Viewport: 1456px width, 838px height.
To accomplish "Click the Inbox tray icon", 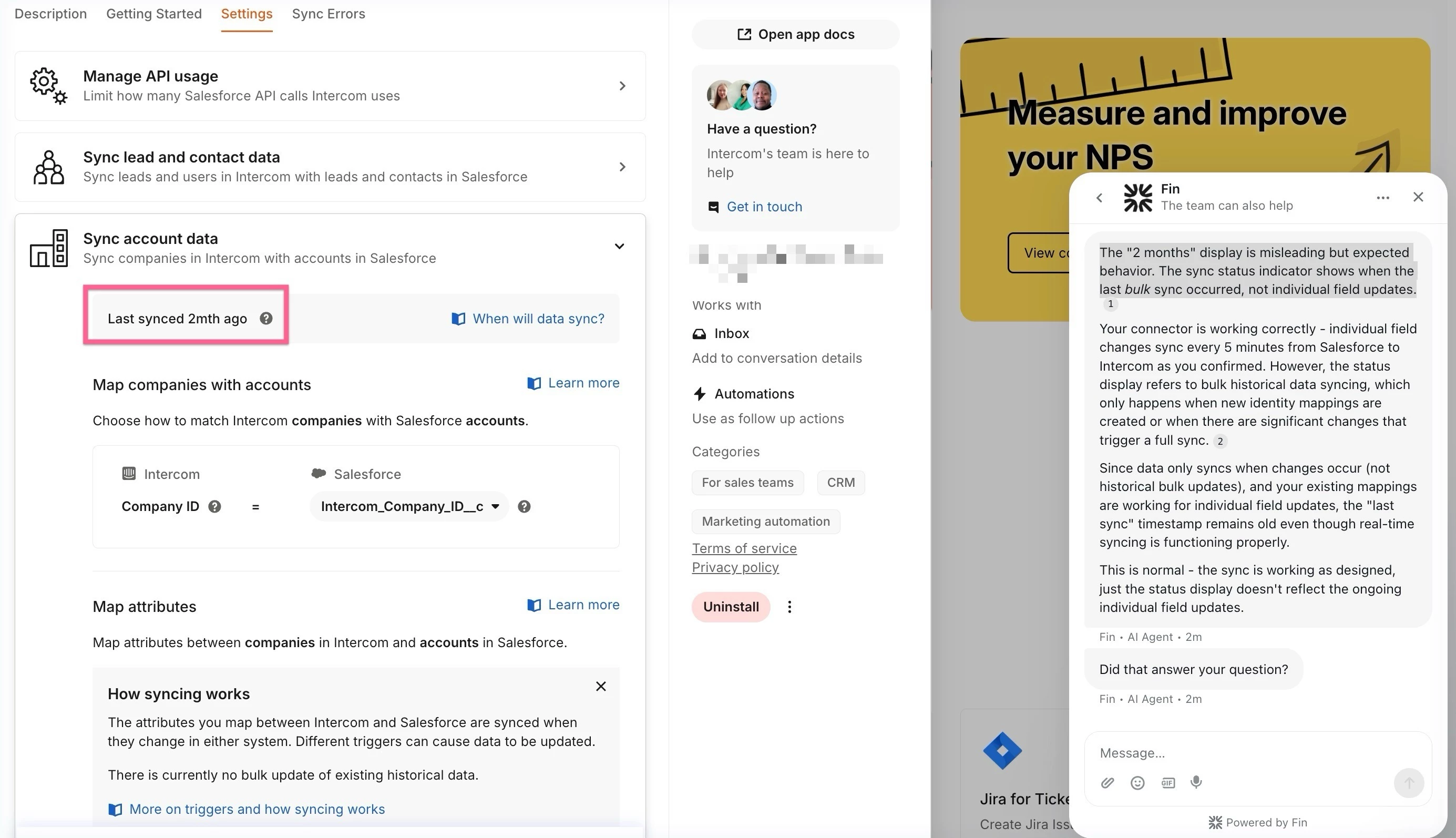I will [699, 334].
